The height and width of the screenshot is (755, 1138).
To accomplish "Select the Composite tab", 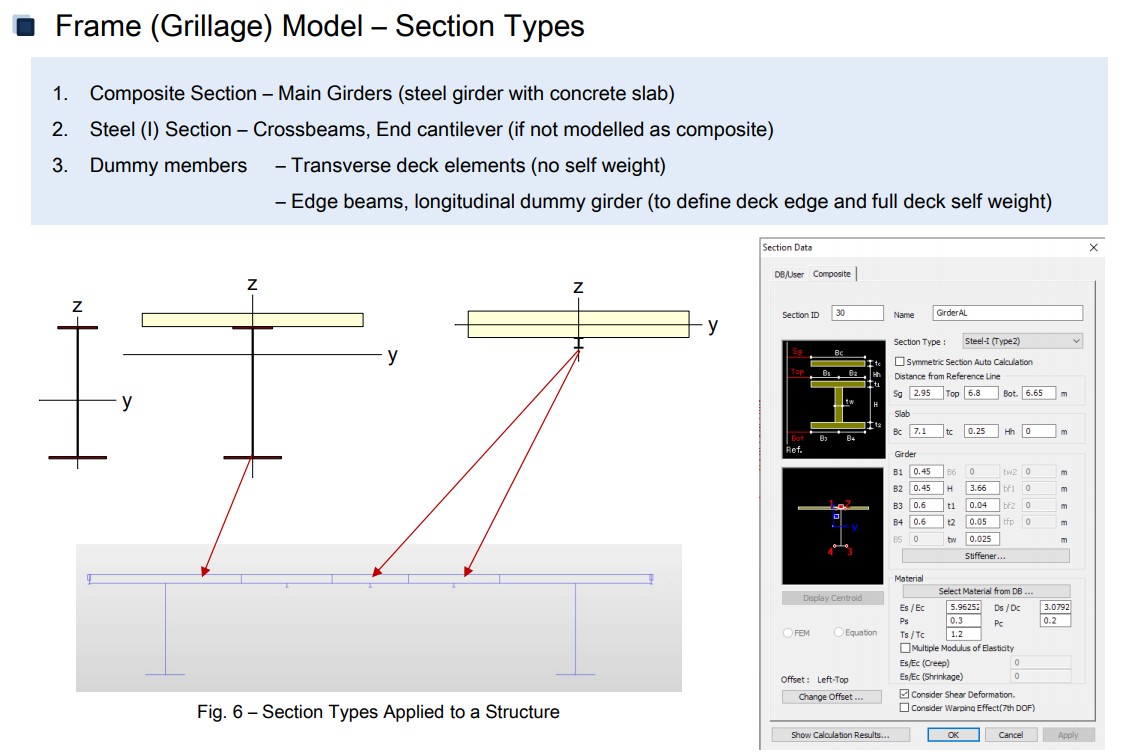I will 832,274.
